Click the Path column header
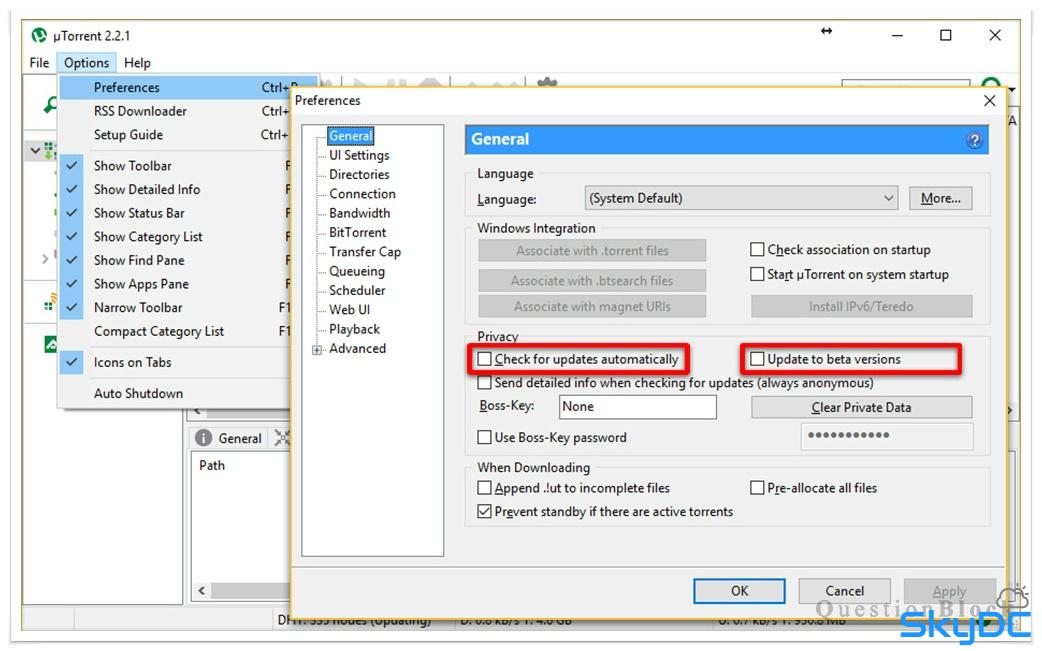 pos(212,466)
